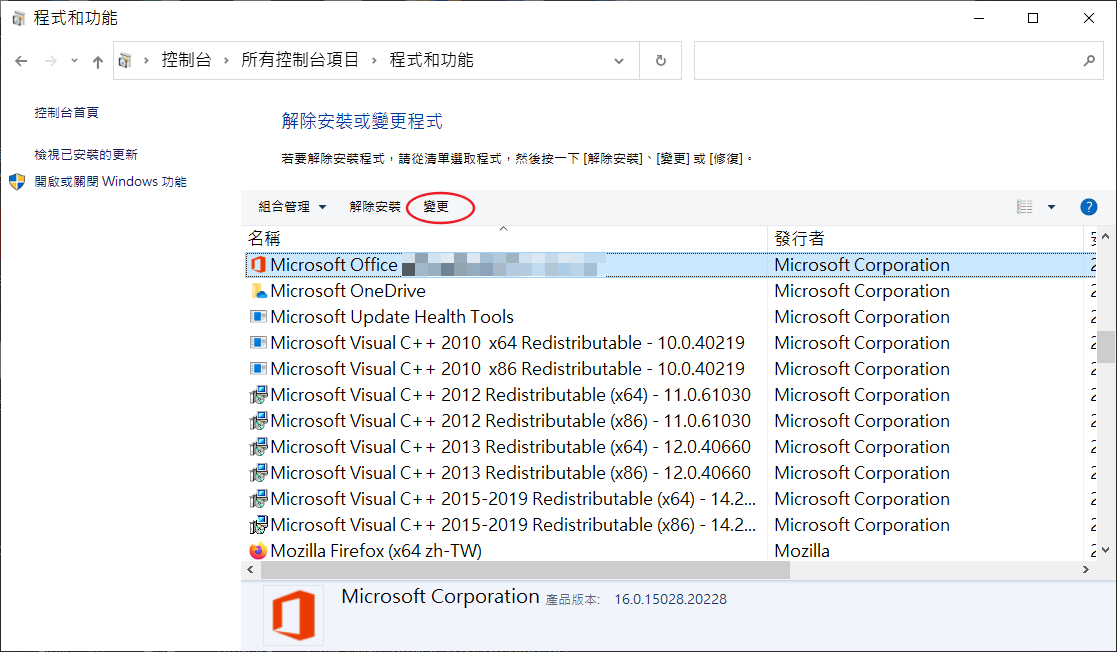Select Visual C++ 2010 x86 Redistributable row

(x=670, y=369)
